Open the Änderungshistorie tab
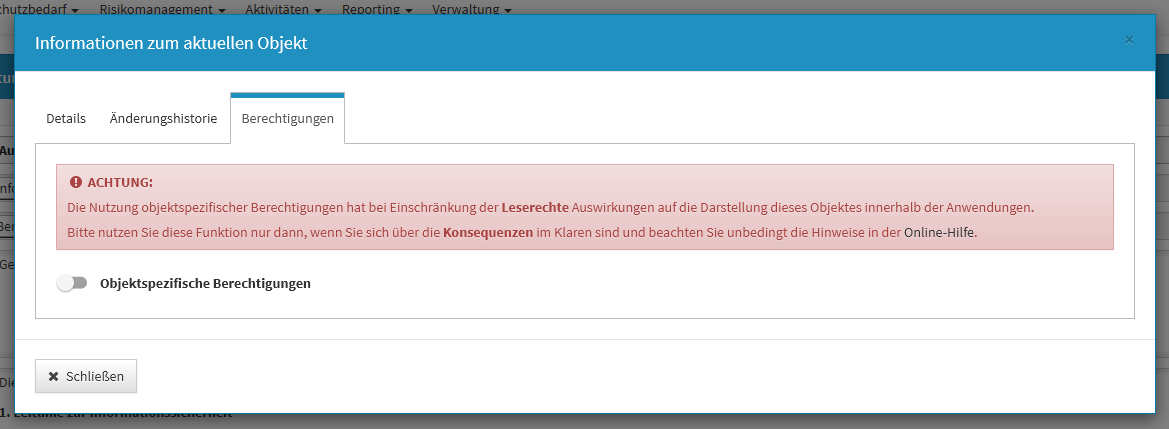The width and height of the screenshot is (1169, 429). [x=163, y=119]
